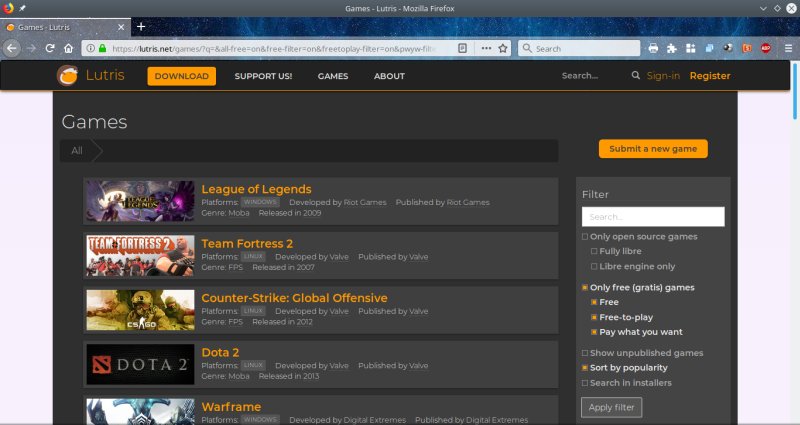This screenshot has width=800, height=425.
Task: Close the Games - Lutris tab
Action: [x=121, y=27]
